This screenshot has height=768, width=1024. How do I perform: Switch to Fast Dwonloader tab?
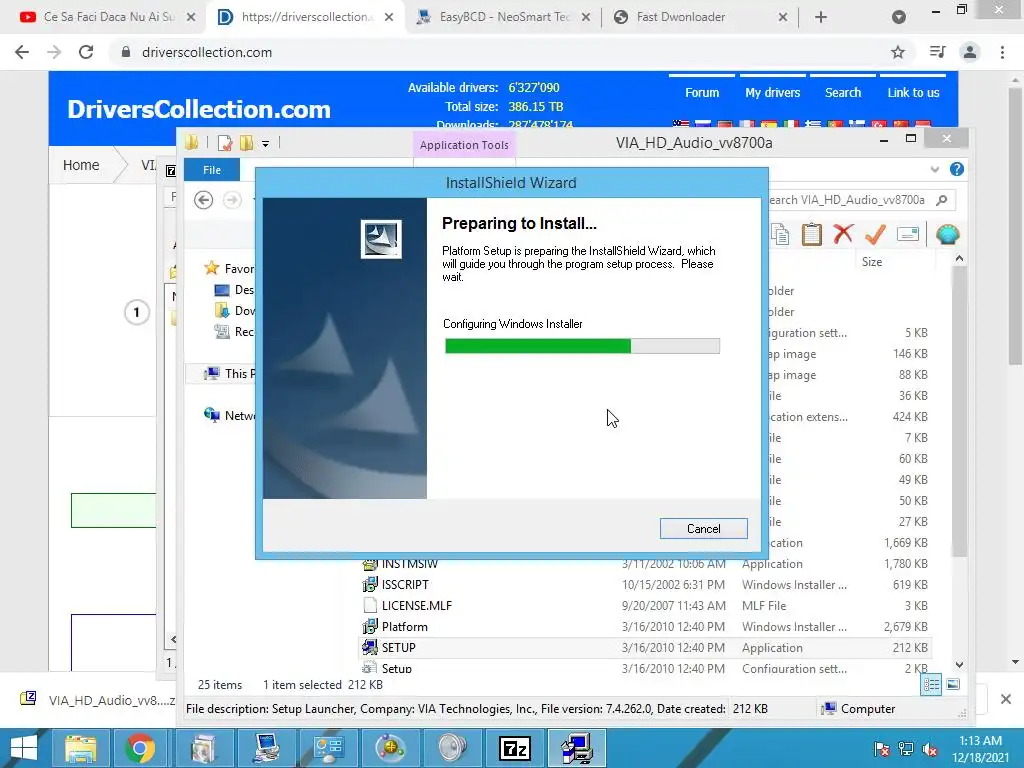[701, 17]
